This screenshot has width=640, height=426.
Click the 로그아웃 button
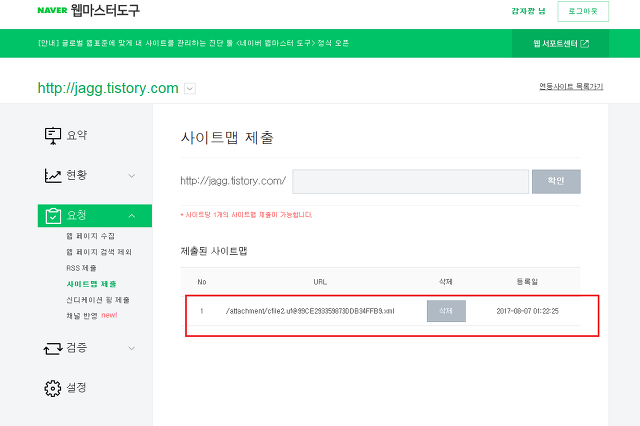583,11
